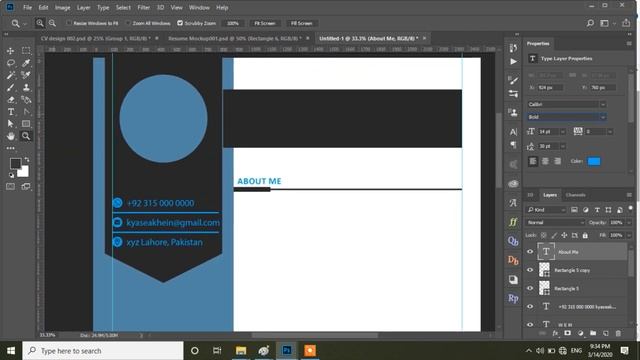Open the Filter menu
Screen dimensions: 640x360
(143, 7)
